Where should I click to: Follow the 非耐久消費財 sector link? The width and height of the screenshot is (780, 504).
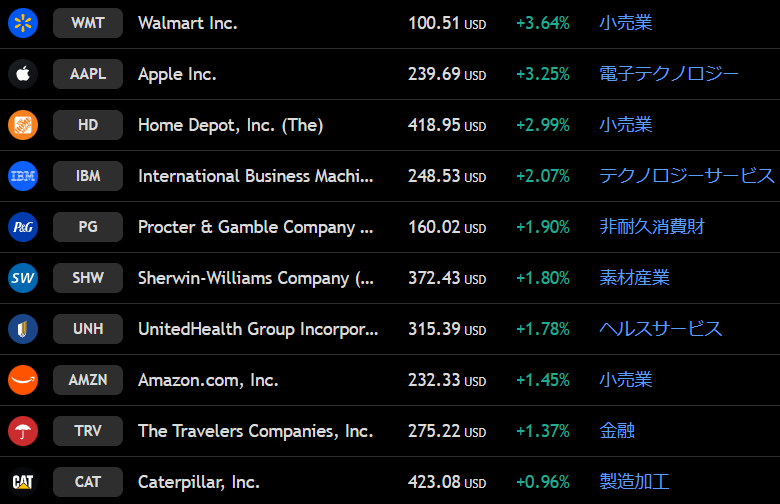652,227
